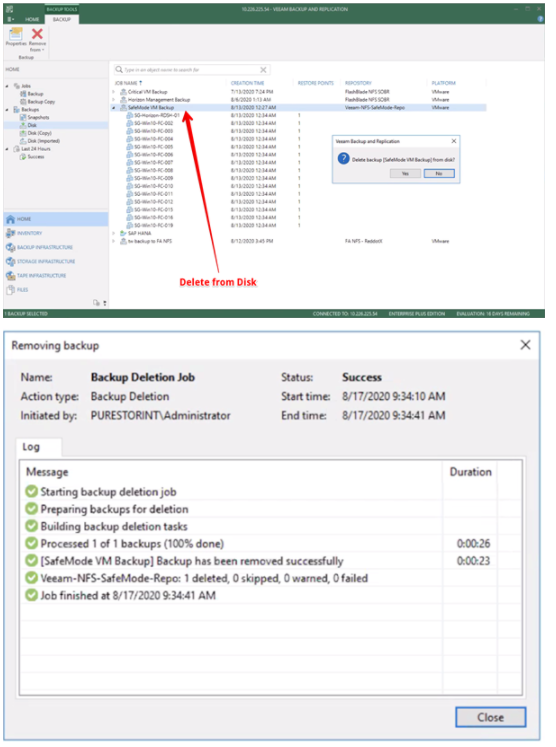Select the SG-Win10-FC-012 row
Image resolution: width=556 pixels, height=747 pixels.
coord(299,202)
